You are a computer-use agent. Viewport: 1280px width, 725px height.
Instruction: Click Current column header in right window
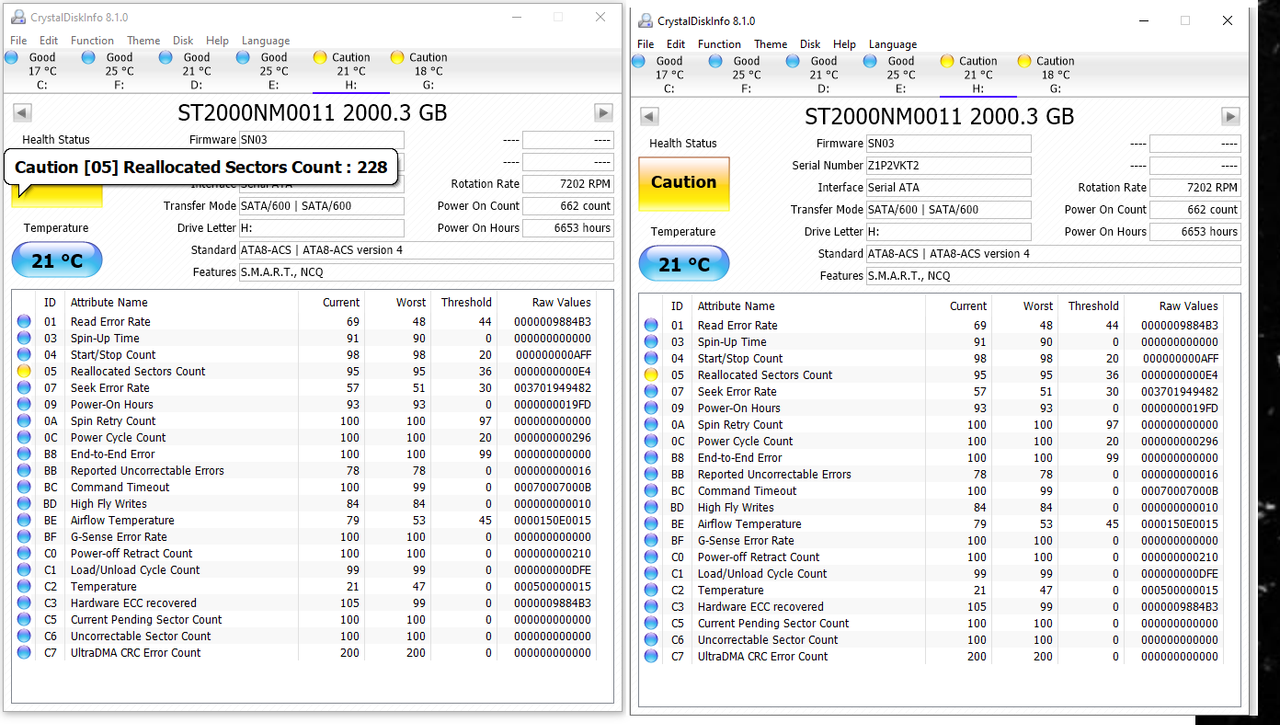959,306
